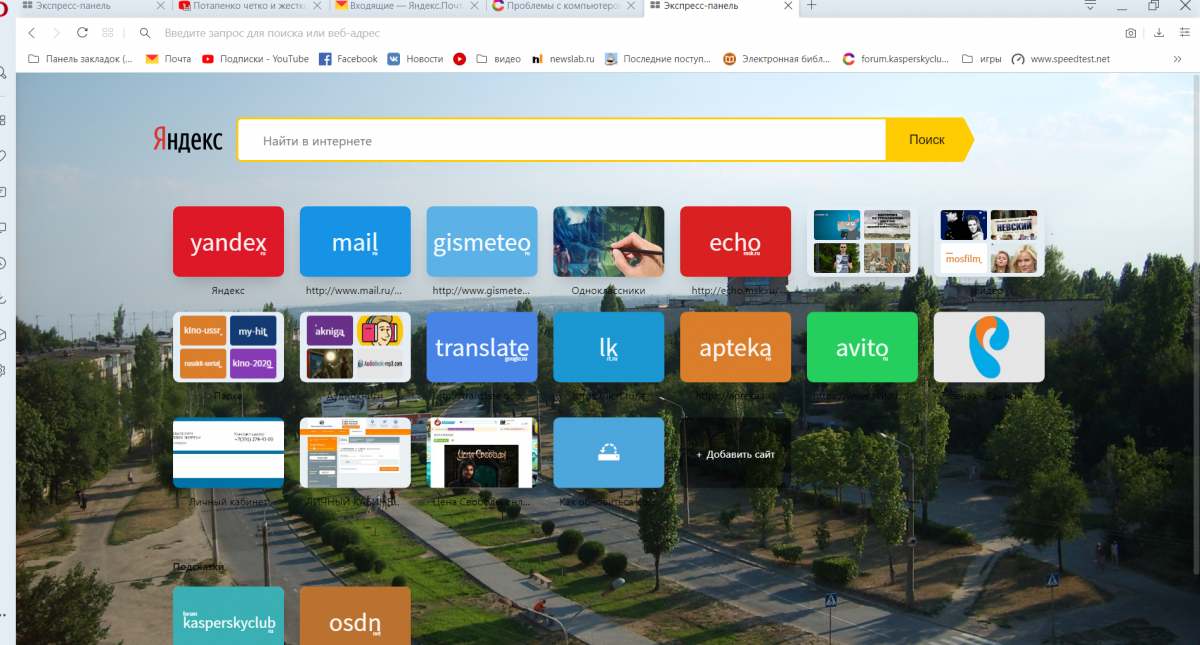Click the Яндекс logo
The height and width of the screenshot is (645, 1200).
click(x=188, y=140)
